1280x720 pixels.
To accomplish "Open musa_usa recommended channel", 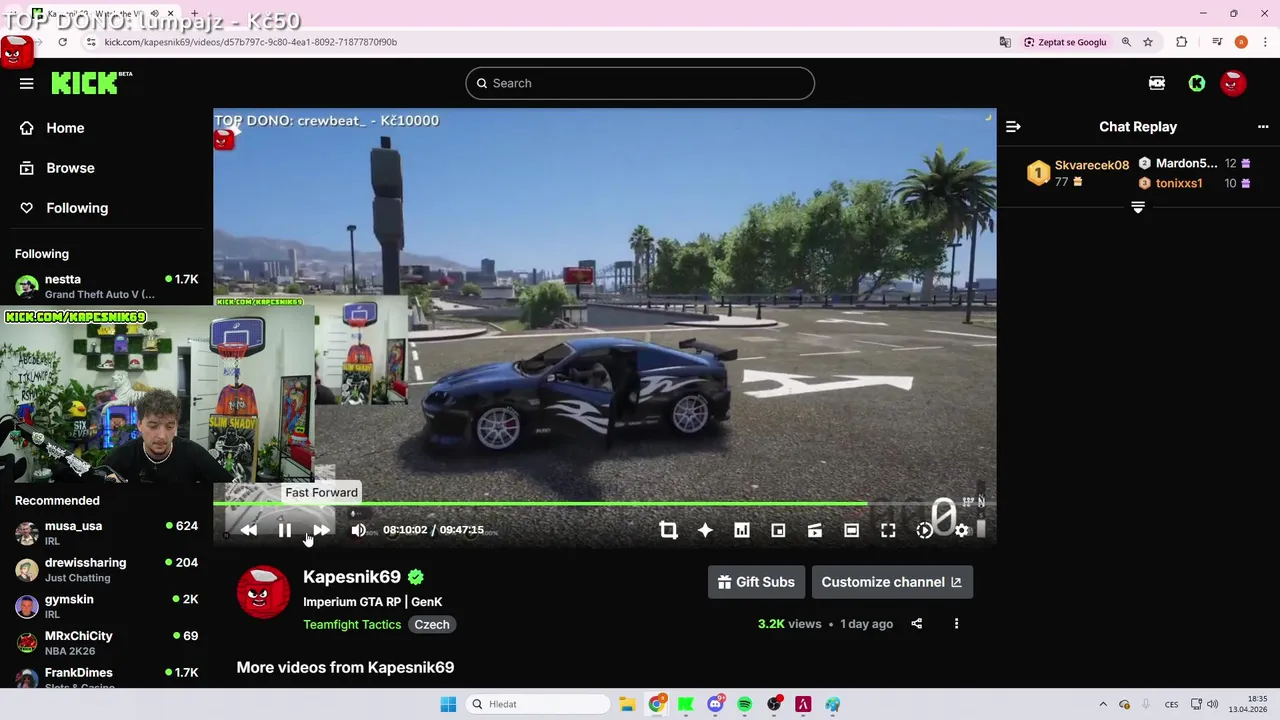I will pyautogui.click(x=106, y=533).
